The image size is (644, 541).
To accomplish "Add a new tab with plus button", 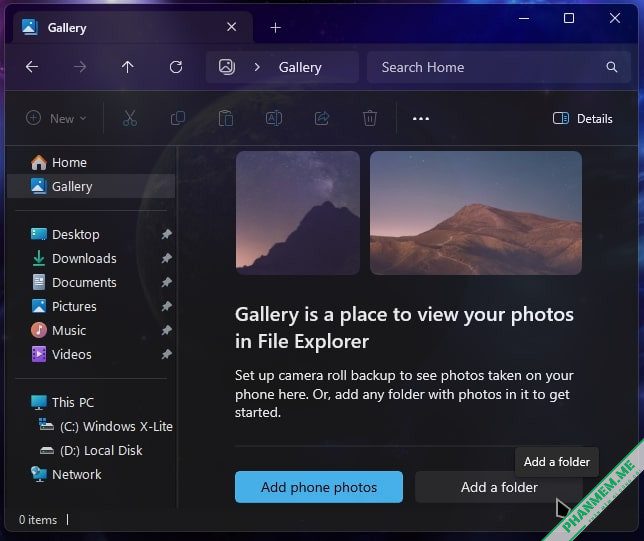I will click(276, 28).
